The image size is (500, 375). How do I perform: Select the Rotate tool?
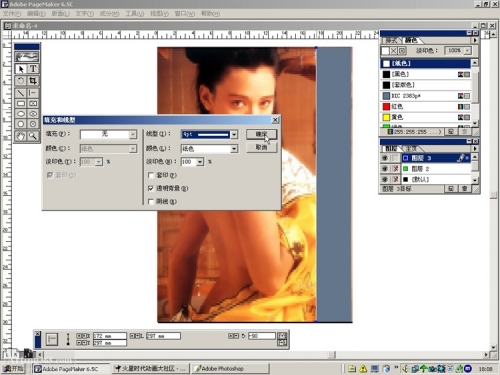(21, 81)
